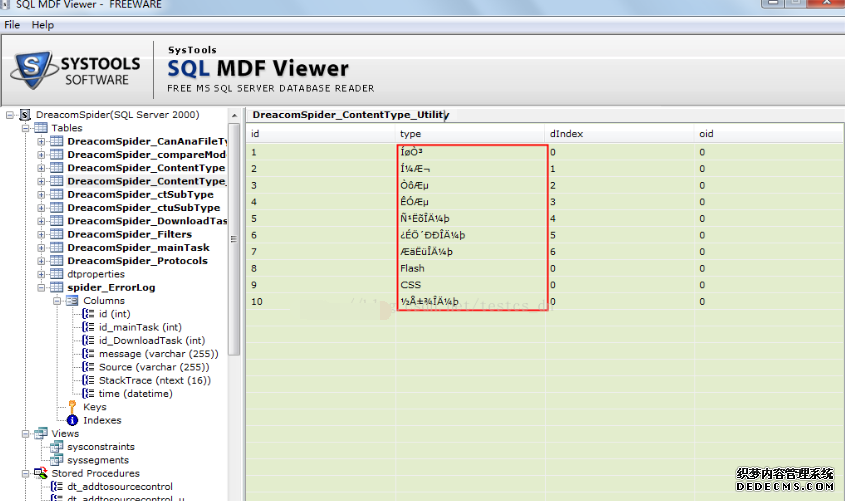Collapse the Views folder node
845x501 pixels.
click(25, 434)
